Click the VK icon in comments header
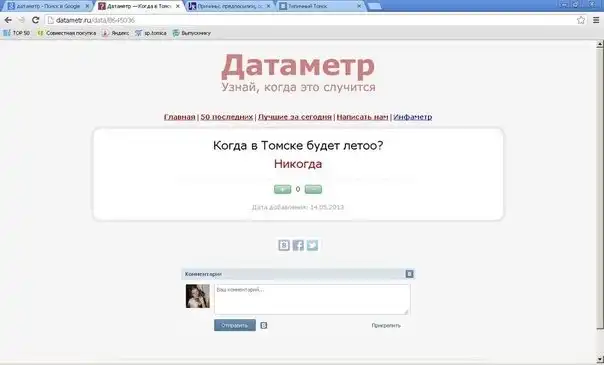The image size is (604, 365). click(x=409, y=274)
